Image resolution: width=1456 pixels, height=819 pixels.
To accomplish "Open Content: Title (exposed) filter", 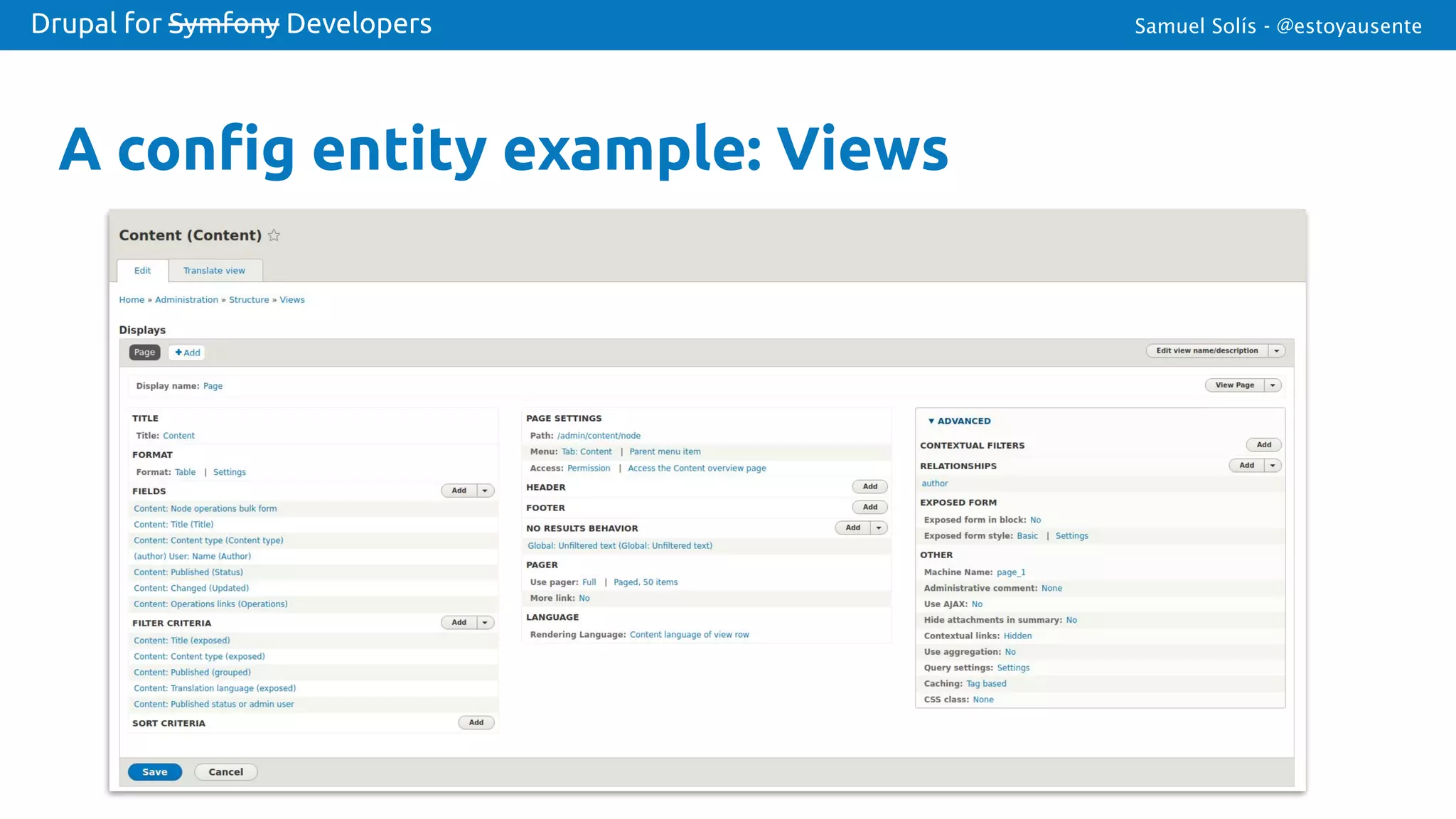I will tap(182, 641).
